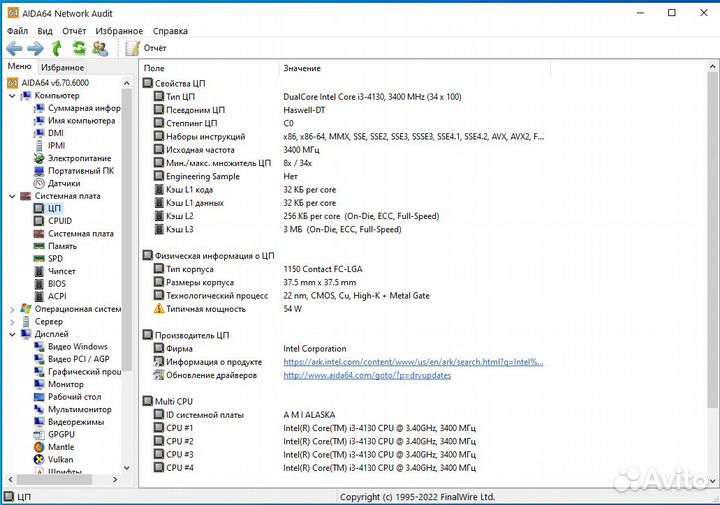Open the Справка menu

(170, 31)
